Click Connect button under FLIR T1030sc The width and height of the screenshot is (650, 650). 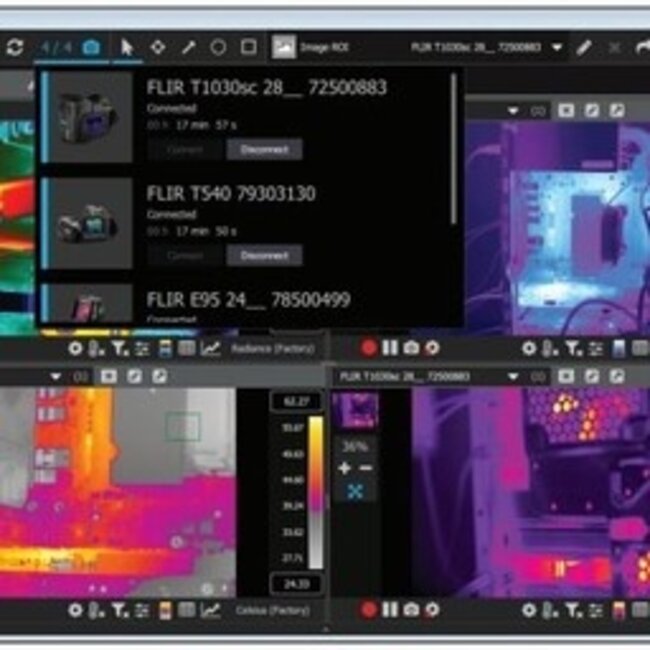click(185, 149)
